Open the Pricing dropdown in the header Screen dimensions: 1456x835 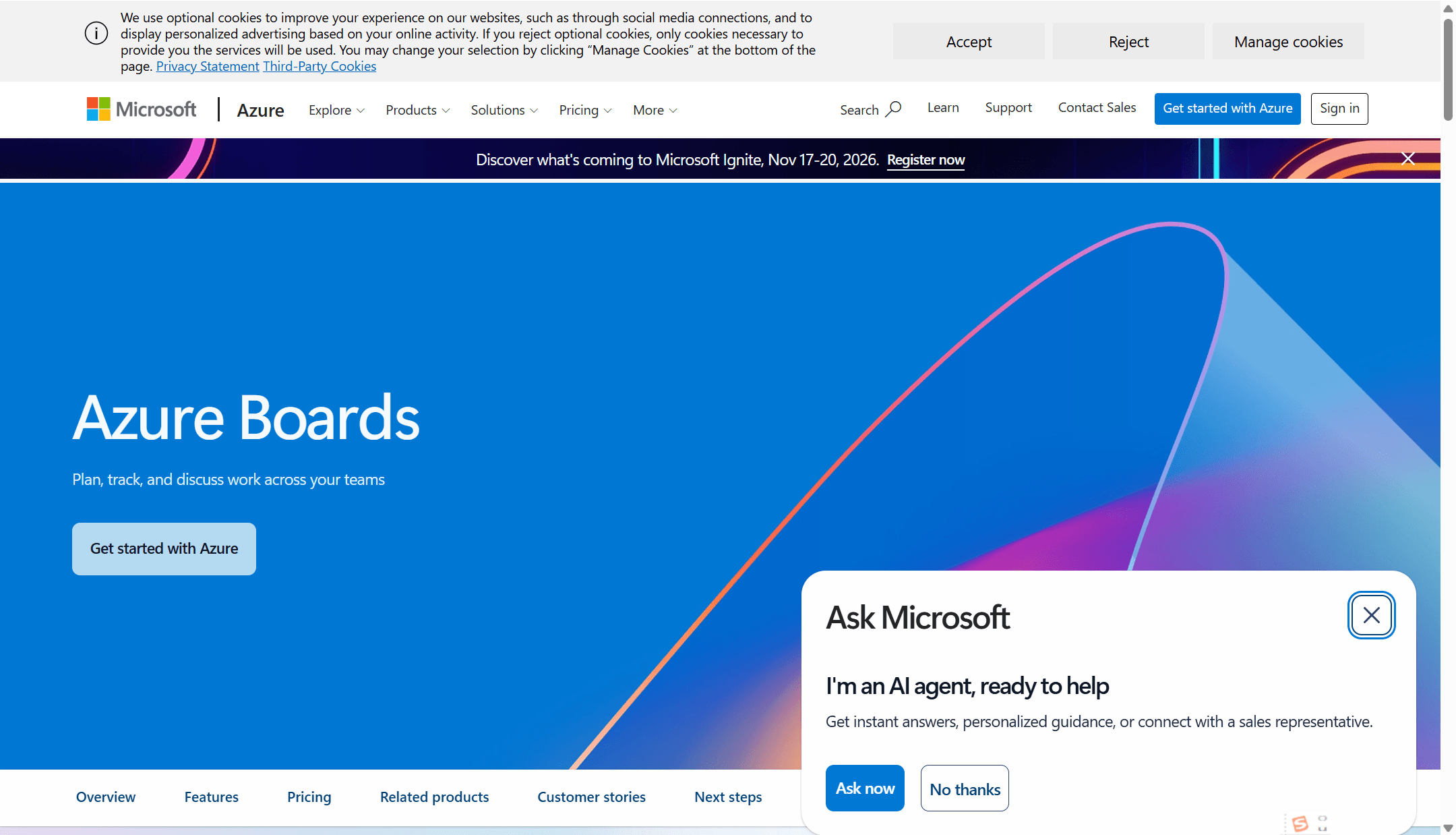click(585, 110)
